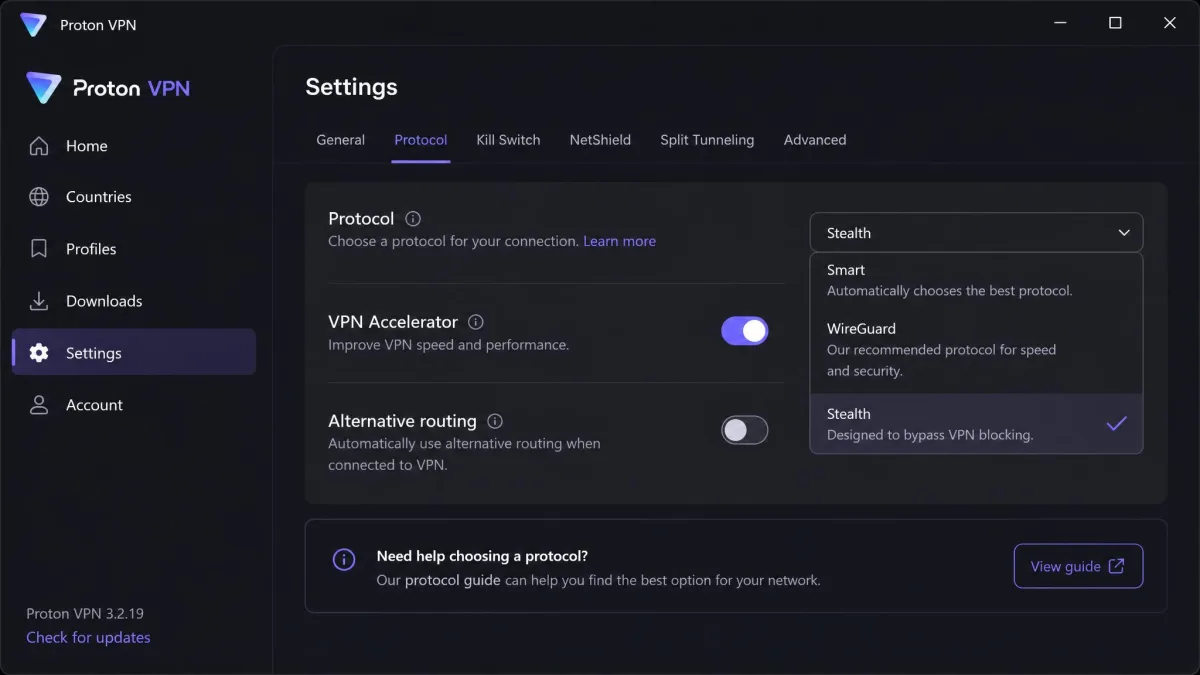Go to the Split Tunneling tab
Screen dimensions: 1200x675
click(x=707, y=140)
